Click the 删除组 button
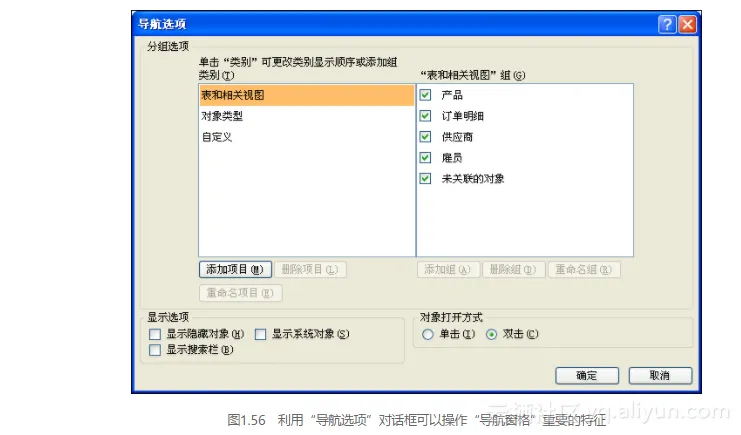 [513, 270]
